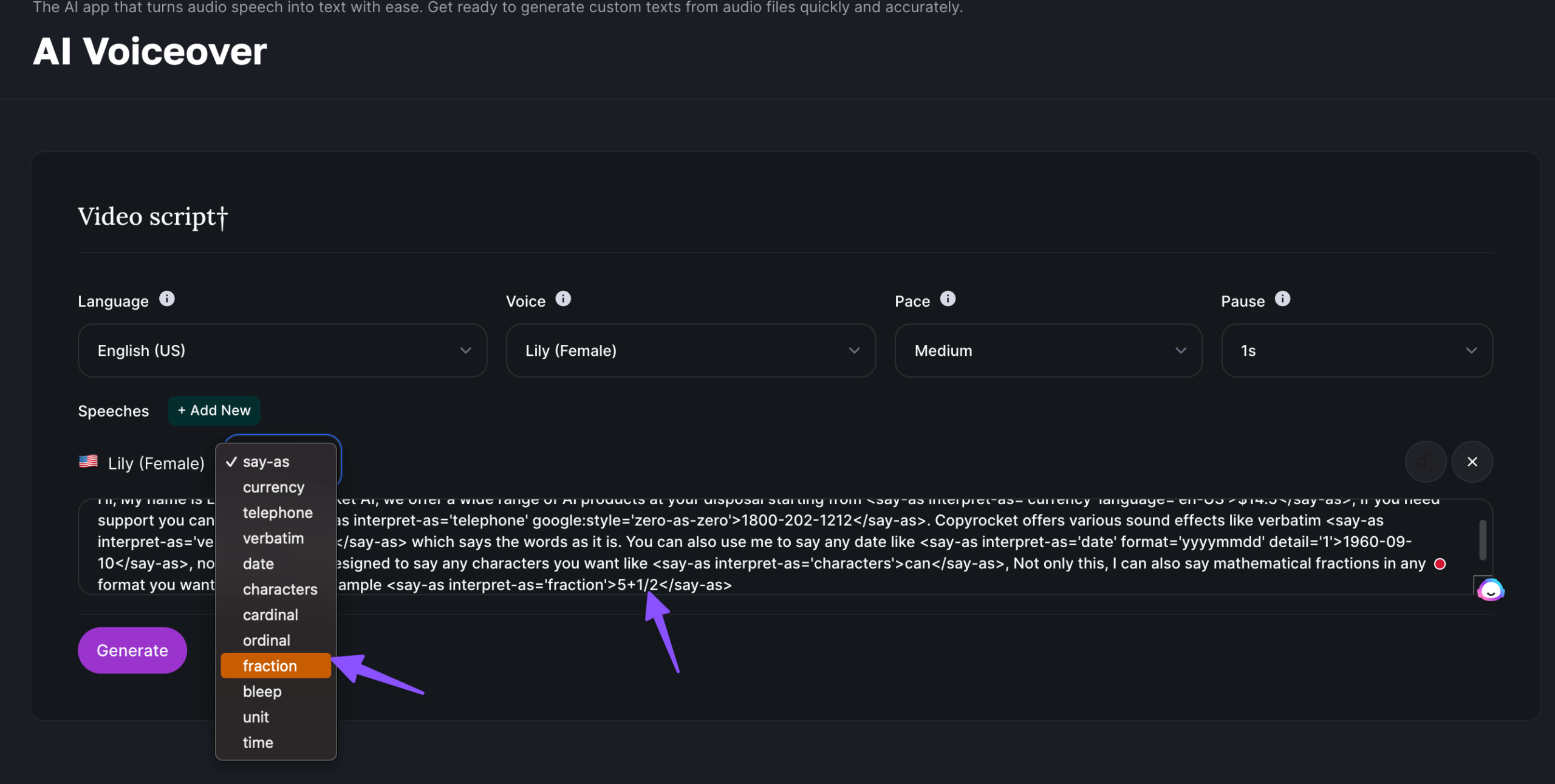This screenshot has height=784, width=1555.
Task: Click the Pace info icon
Action: point(948,299)
